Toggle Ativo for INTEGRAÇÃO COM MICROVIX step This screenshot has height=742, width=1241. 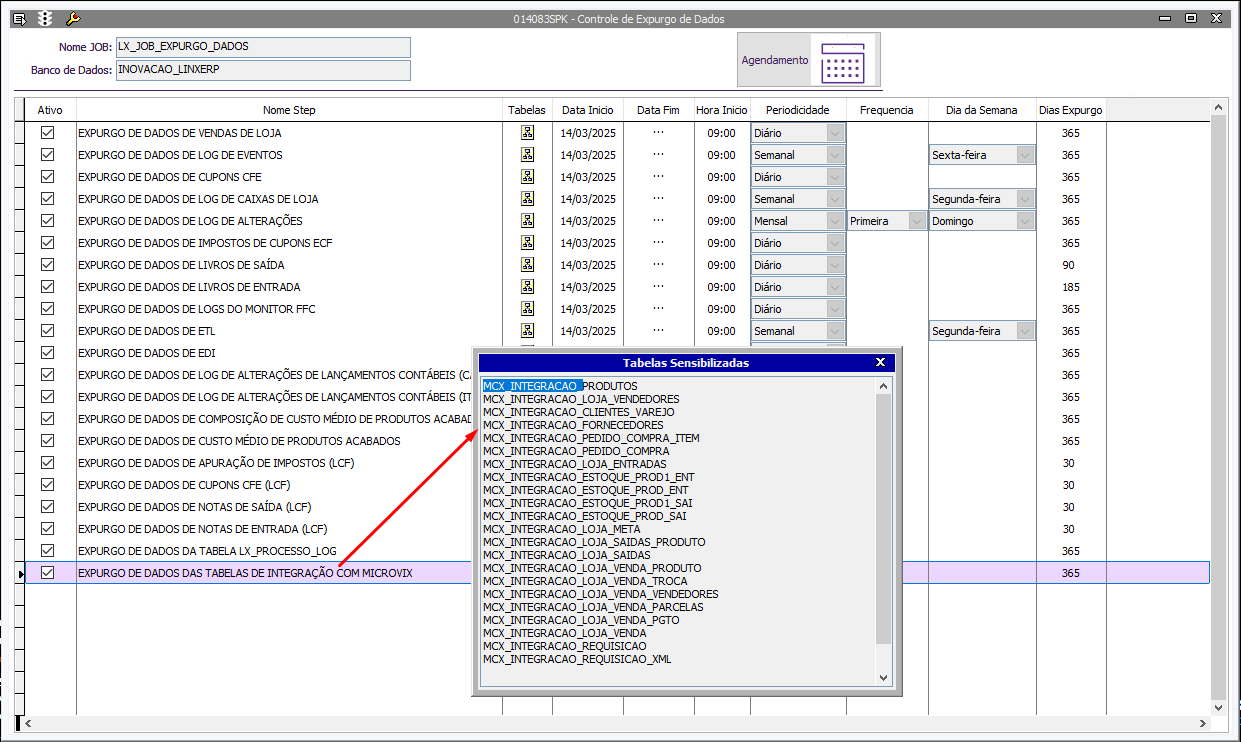(x=47, y=573)
